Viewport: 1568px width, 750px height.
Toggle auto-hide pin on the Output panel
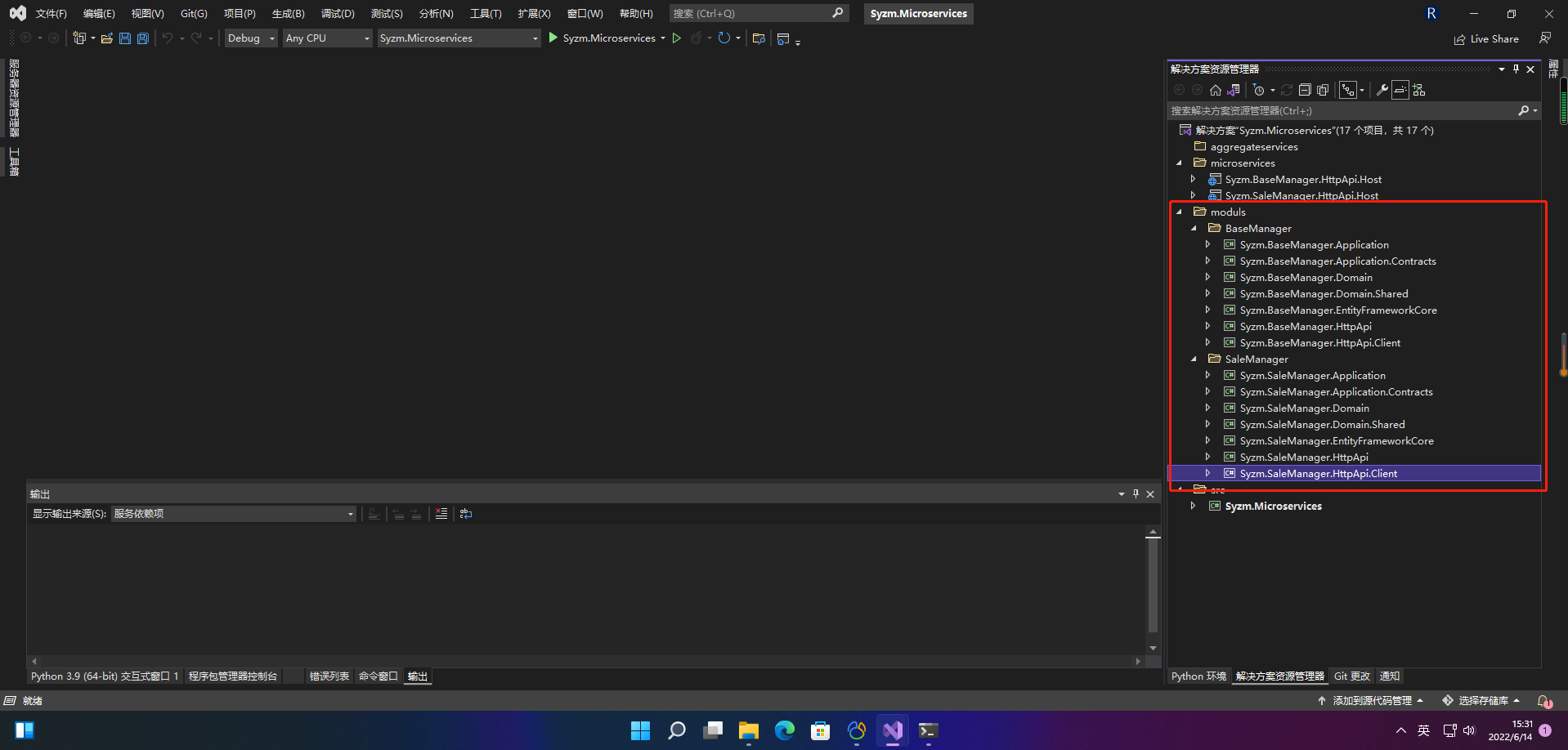1136,494
